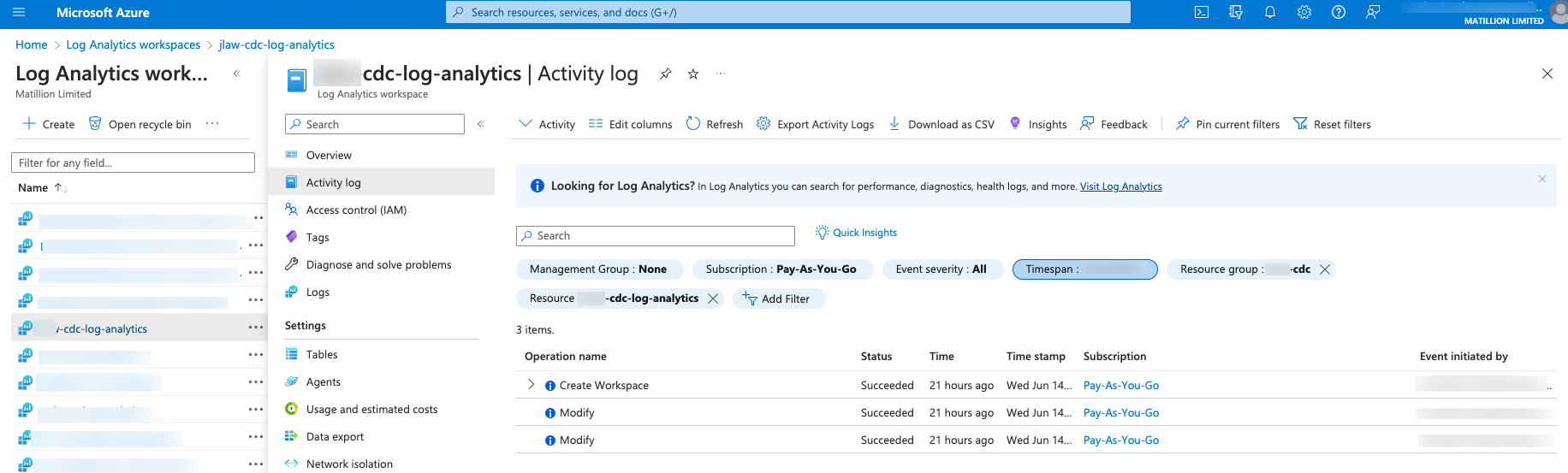
Task: Click Pay-As-You-Go link in Create Workspace row
Action: (x=1121, y=386)
